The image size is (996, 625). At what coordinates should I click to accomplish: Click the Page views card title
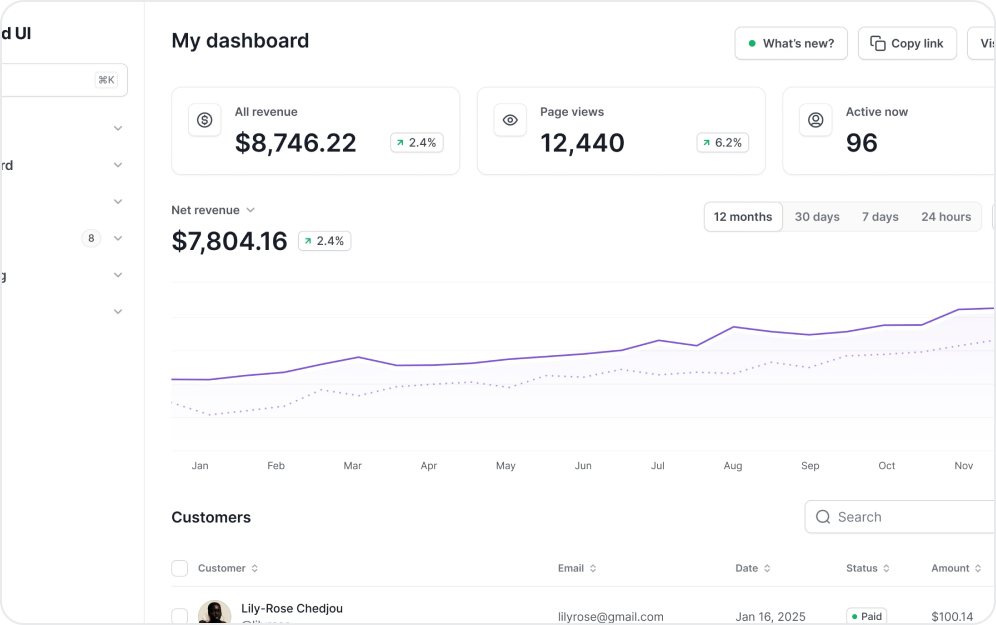[x=572, y=112]
